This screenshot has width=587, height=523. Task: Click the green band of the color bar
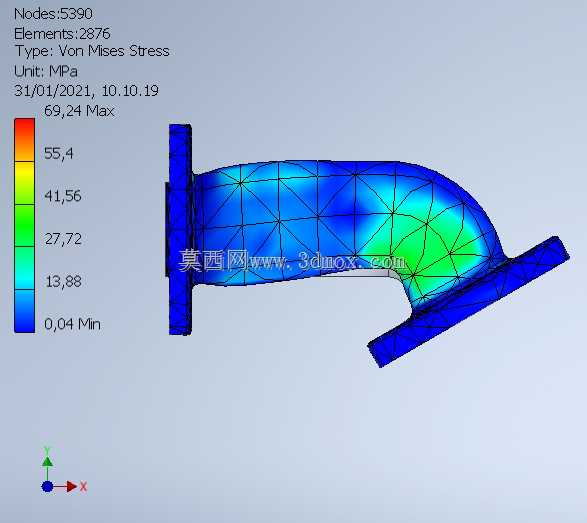tap(25, 225)
